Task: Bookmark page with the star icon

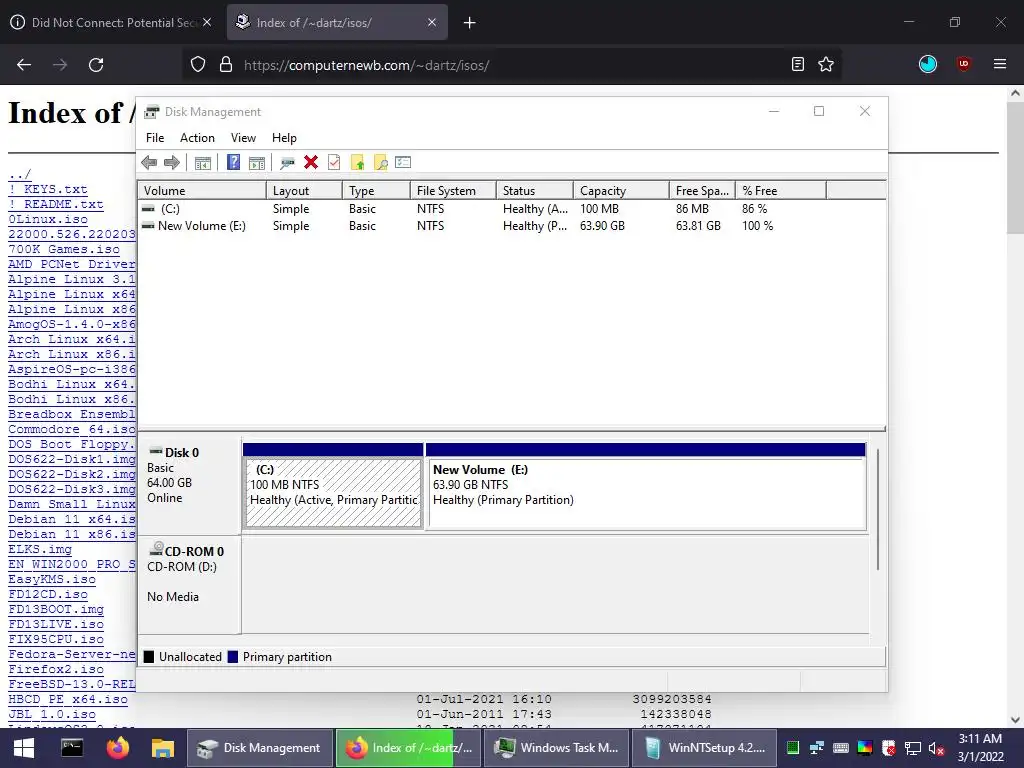Action: 826,65
